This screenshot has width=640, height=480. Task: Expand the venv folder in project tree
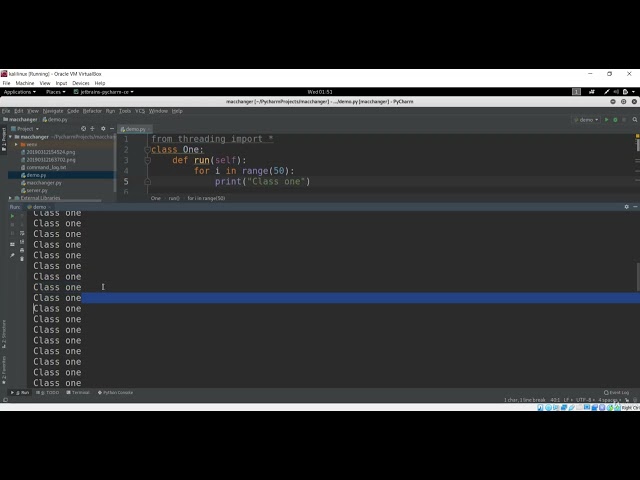pyautogui.click(x=16, y=144)
